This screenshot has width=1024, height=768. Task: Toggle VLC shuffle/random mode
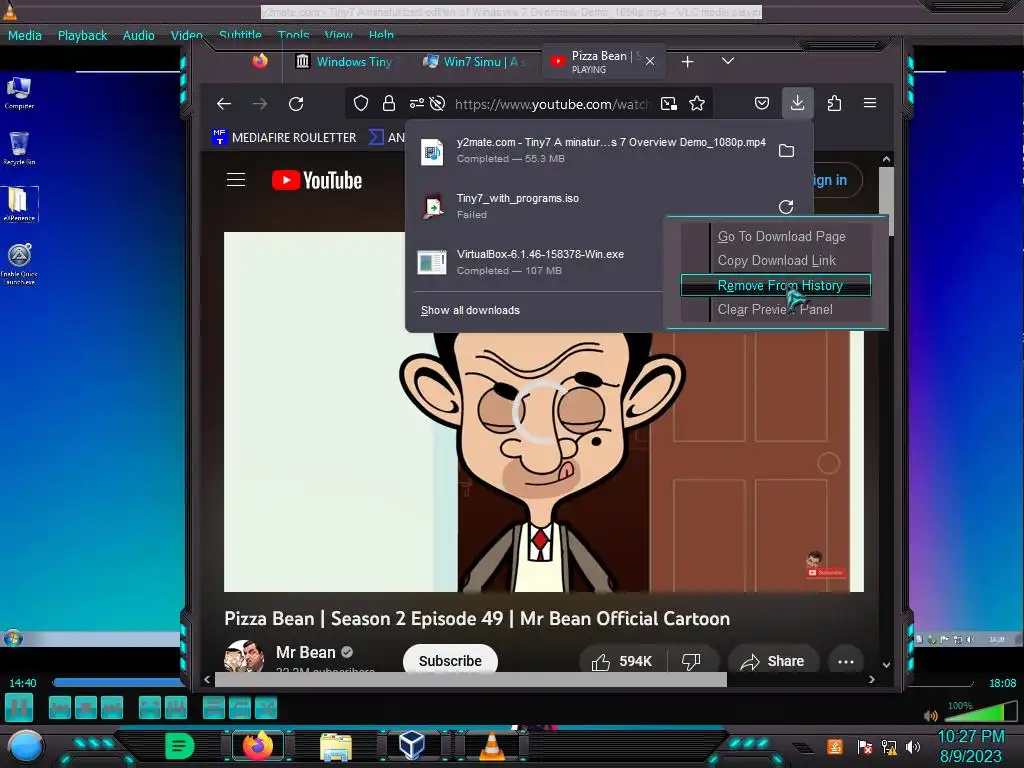266,708
